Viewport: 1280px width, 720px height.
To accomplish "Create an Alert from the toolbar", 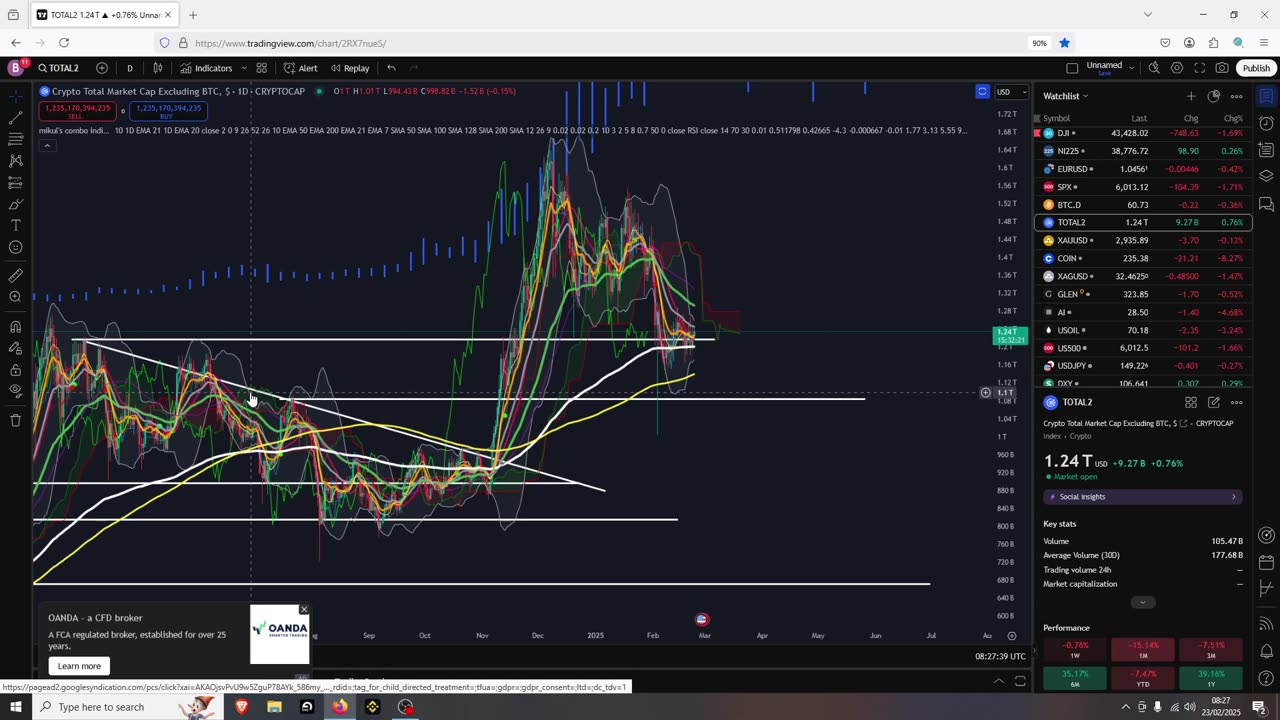I will click(300, 68).
